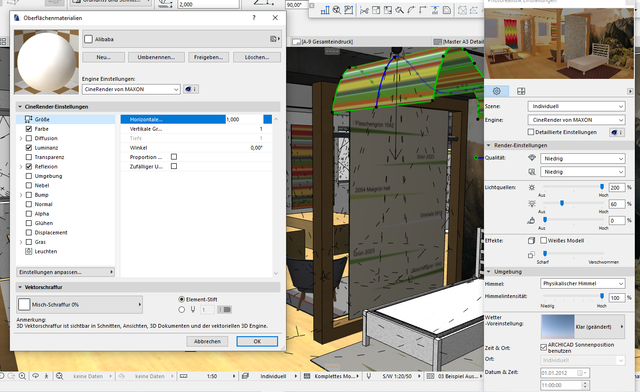Screen dimensions: 640x392
Task: Select the Element-Stift radio button
Action: coord(182,299)
